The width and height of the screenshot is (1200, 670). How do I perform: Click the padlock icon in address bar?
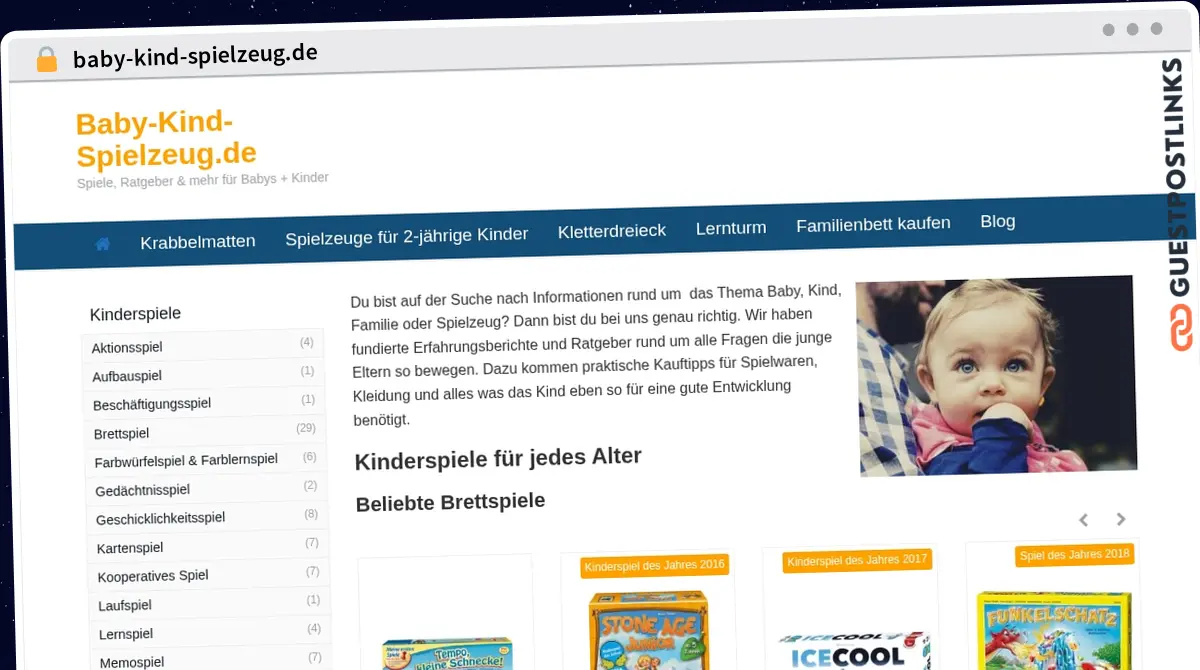[x=46, y=60]
